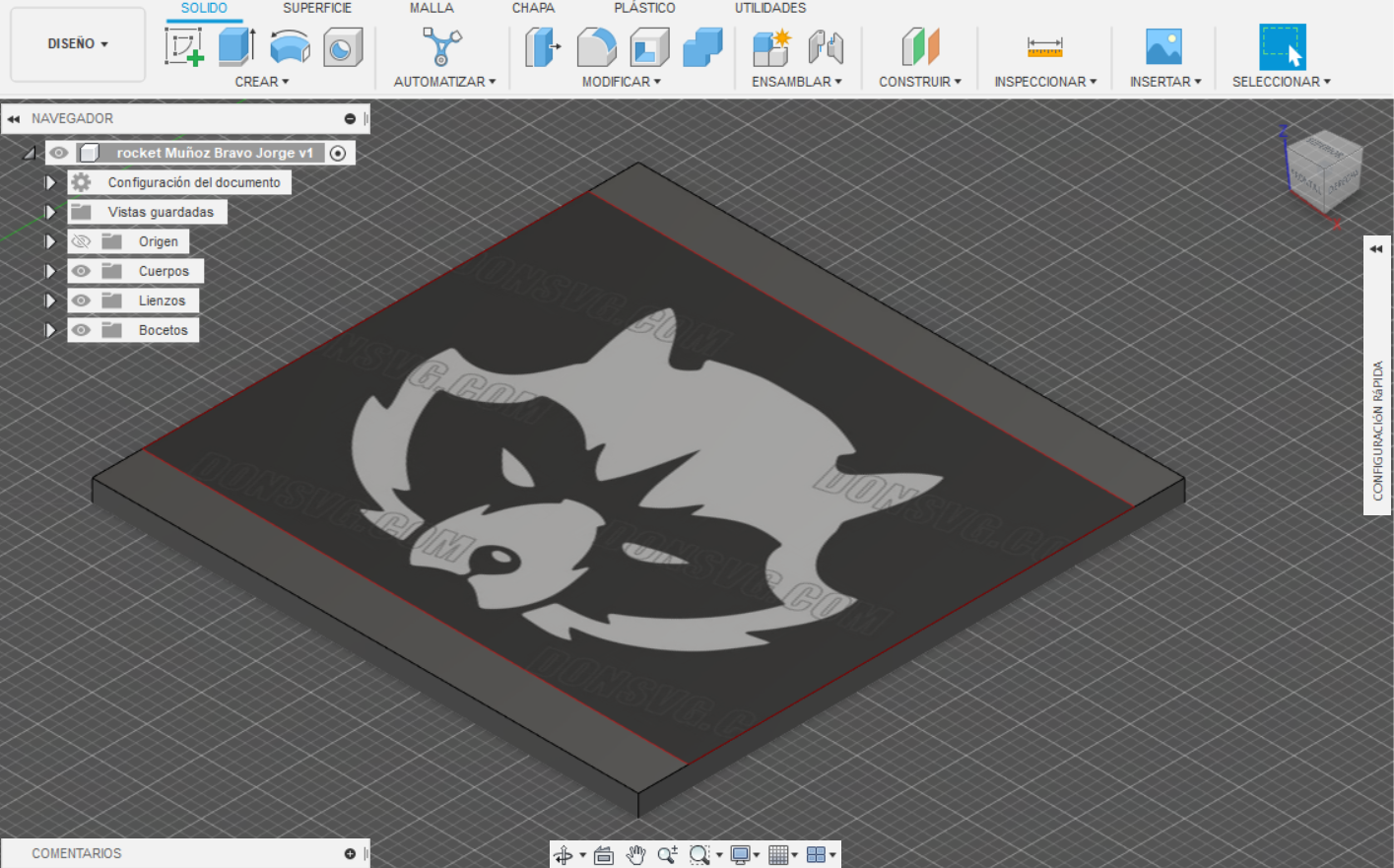
Task: Select the Joint tool icon
Action: [x=826, y=46]
